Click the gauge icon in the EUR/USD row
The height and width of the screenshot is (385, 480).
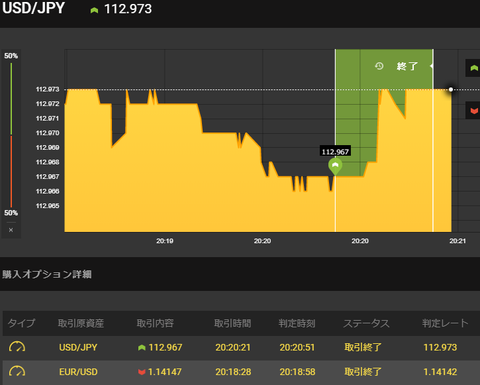click(x=17, y=371)
